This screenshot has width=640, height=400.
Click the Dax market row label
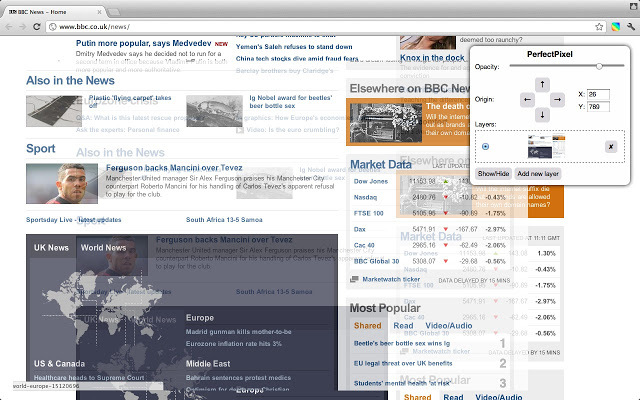(x=360, y=229)
